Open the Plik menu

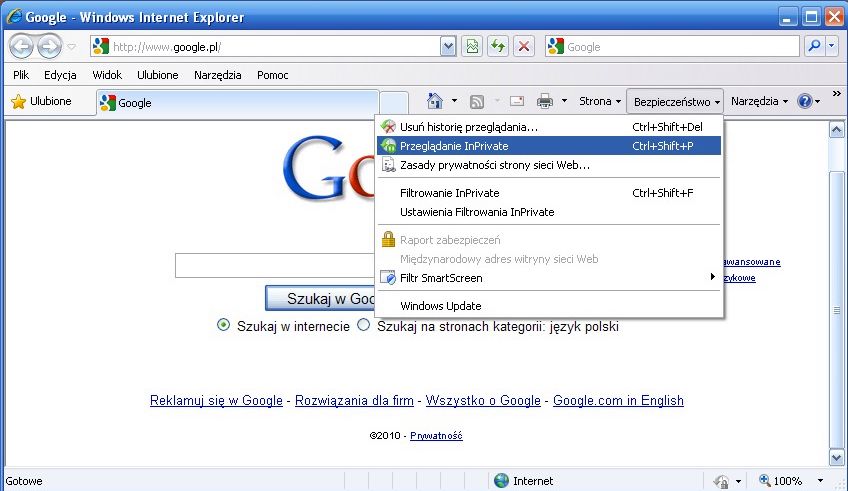(21, 75)
